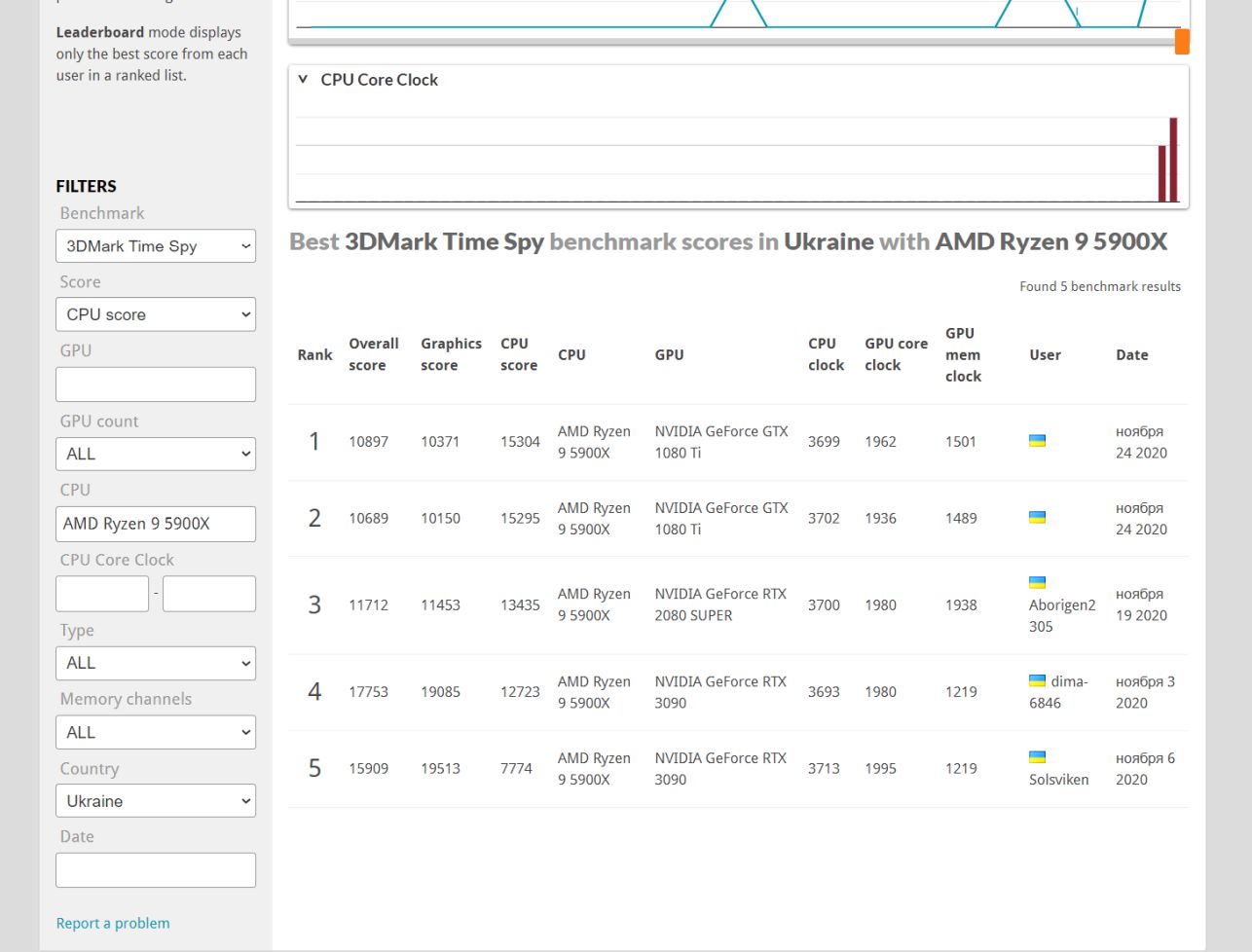Click the tallest dark red bar in CPU Core Clock chart
The image size is (1252, 952).
[x=1173, y=160]
